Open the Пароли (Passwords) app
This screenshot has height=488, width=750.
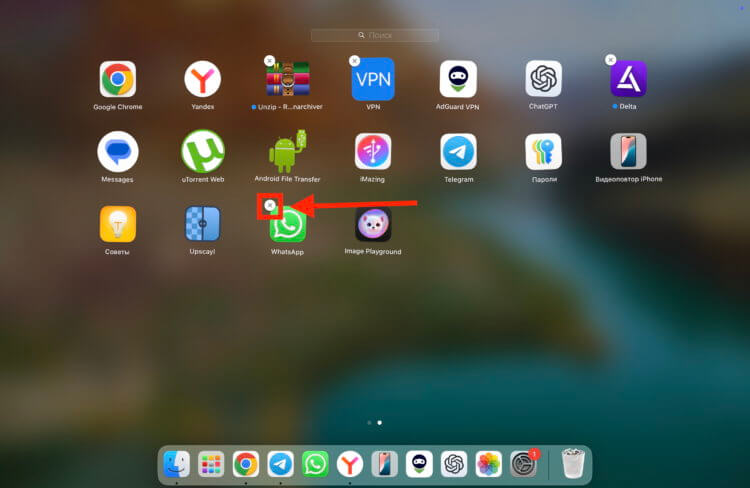coord(543,152)
